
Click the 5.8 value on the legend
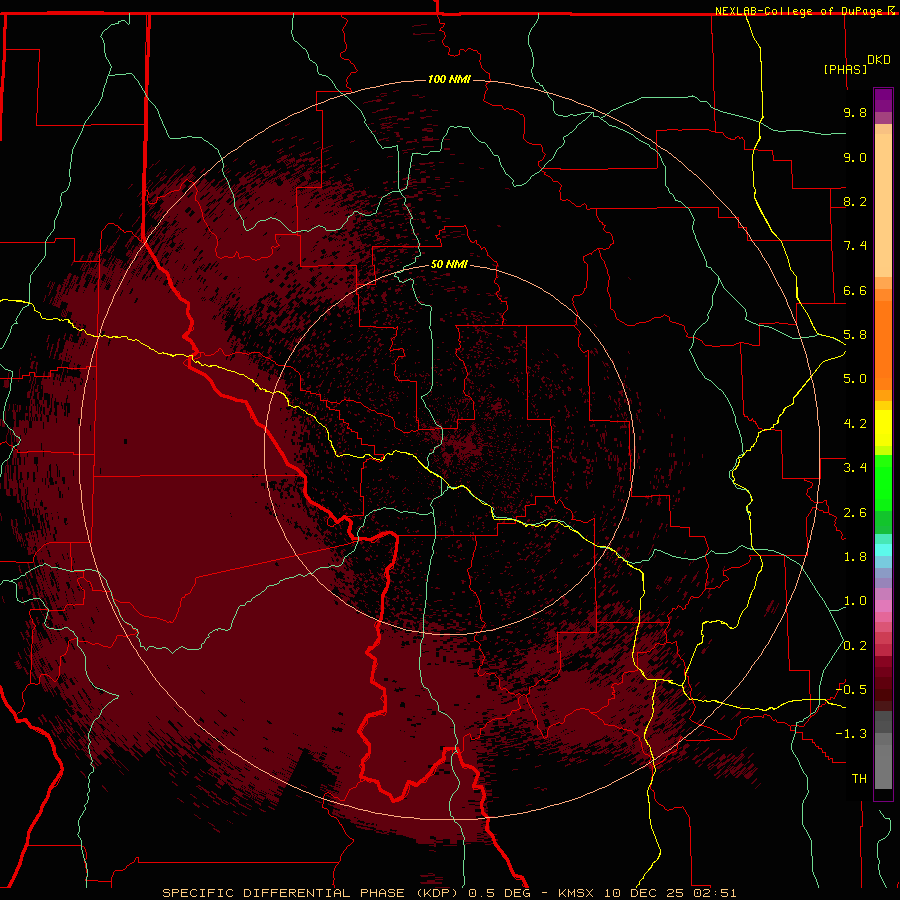click(x=855, y=335)
